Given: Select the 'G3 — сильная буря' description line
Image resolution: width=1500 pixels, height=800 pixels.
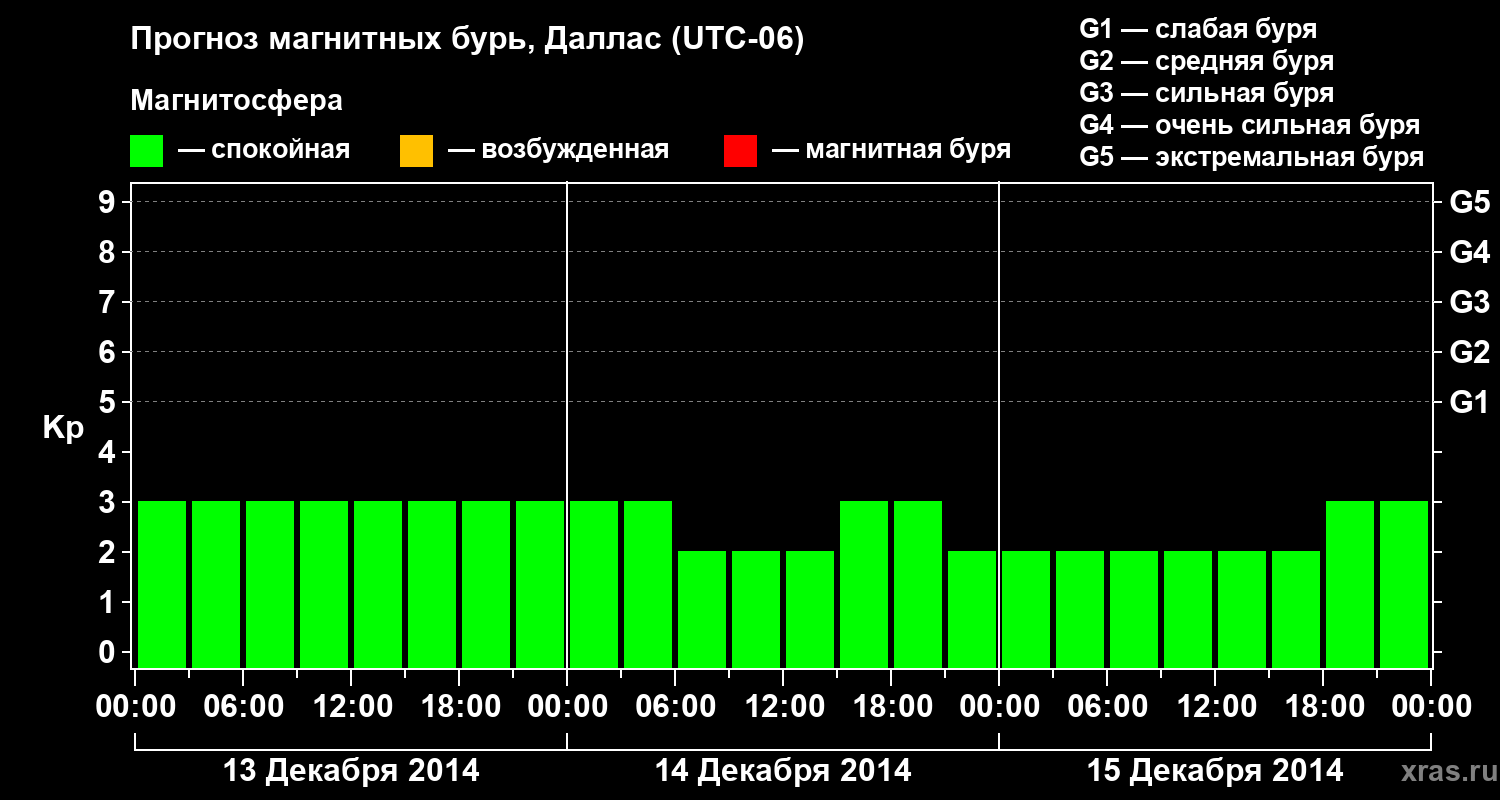Looking at the screenshot, I should pos(1207,93).
